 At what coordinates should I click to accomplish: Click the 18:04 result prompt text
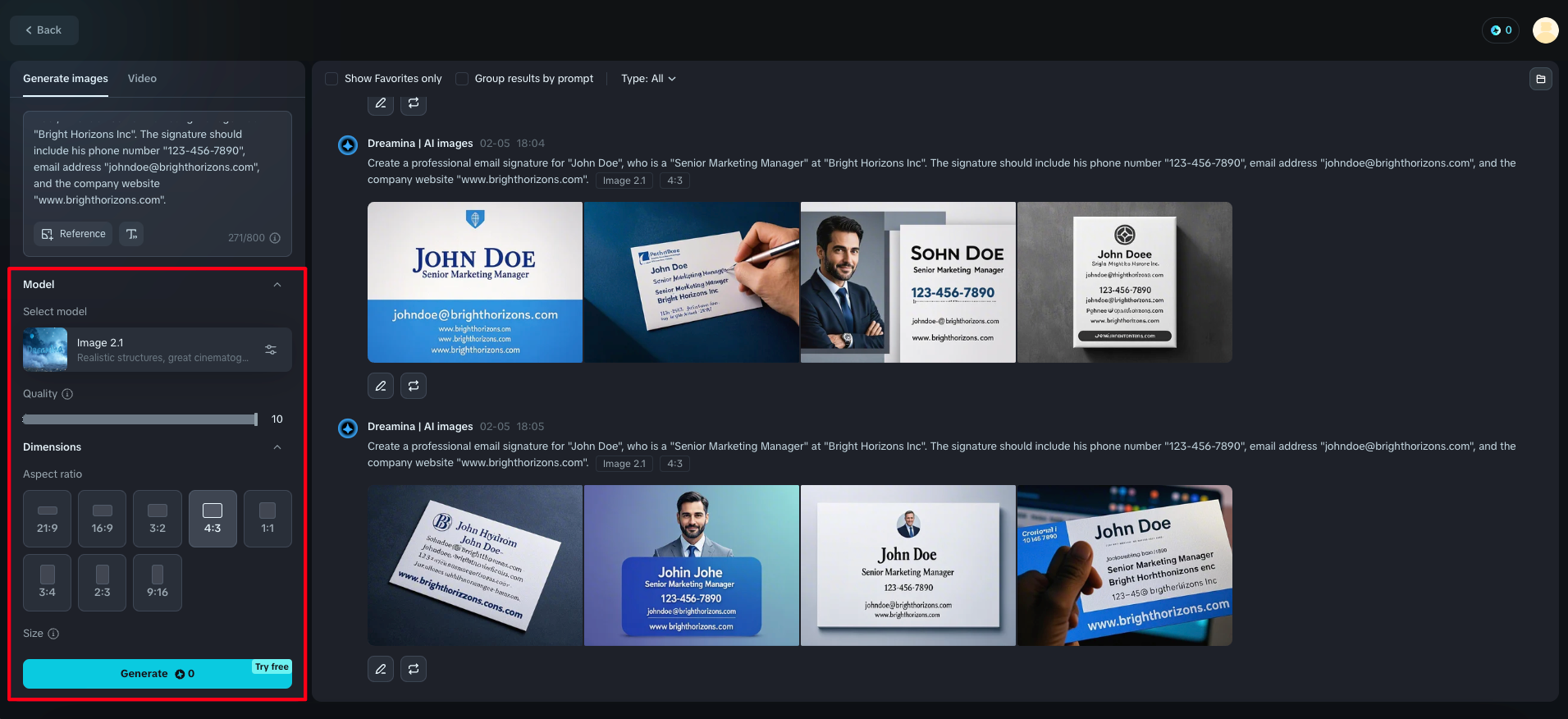[941, 172]
